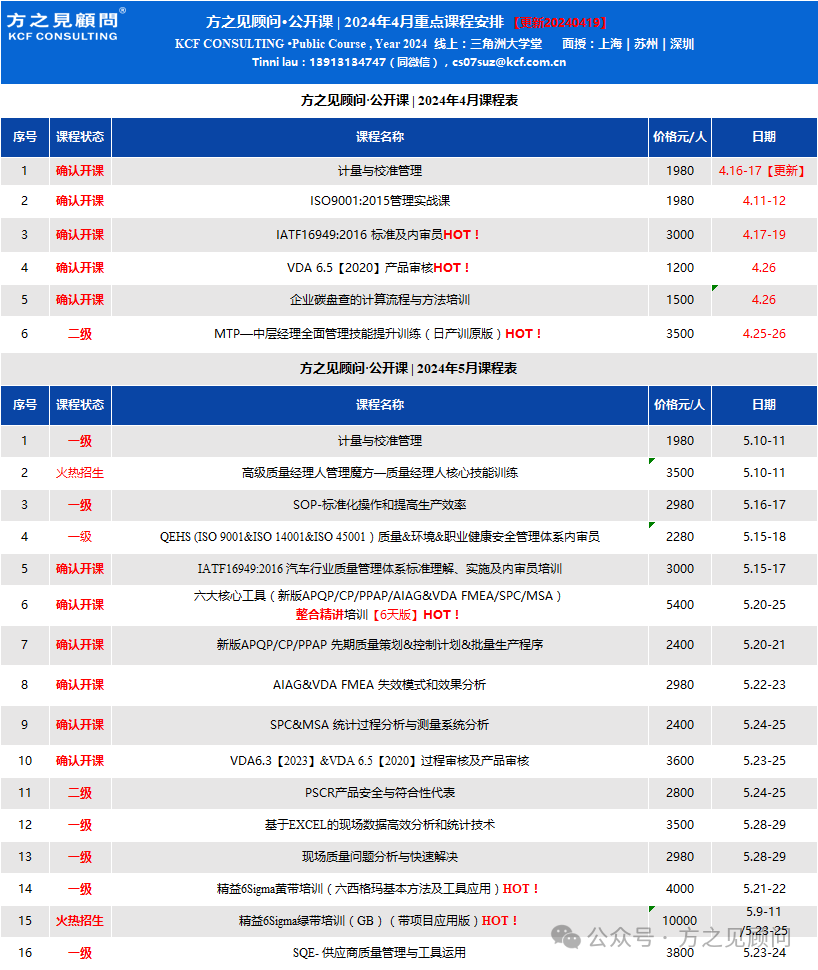
Task: Click 一级 status in the SOP row
Action: (80, 505)
